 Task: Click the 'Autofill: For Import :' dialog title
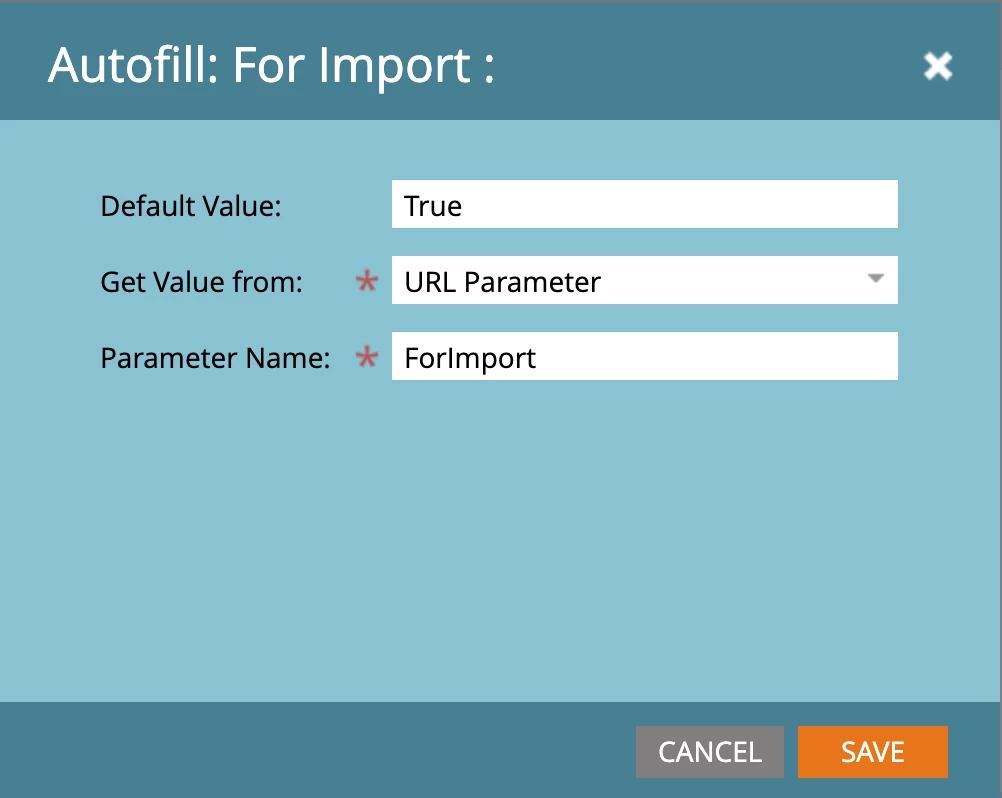(x=271, y=66)
